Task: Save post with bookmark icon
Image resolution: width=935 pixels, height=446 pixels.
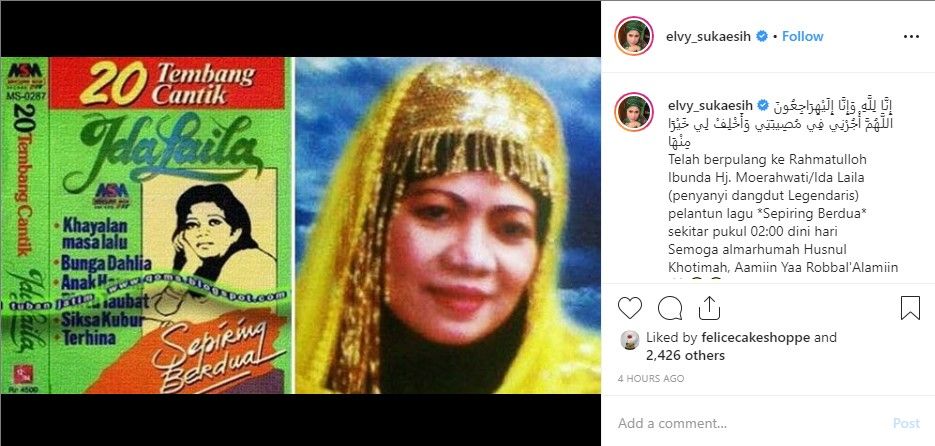Action: tap(910, 308)
